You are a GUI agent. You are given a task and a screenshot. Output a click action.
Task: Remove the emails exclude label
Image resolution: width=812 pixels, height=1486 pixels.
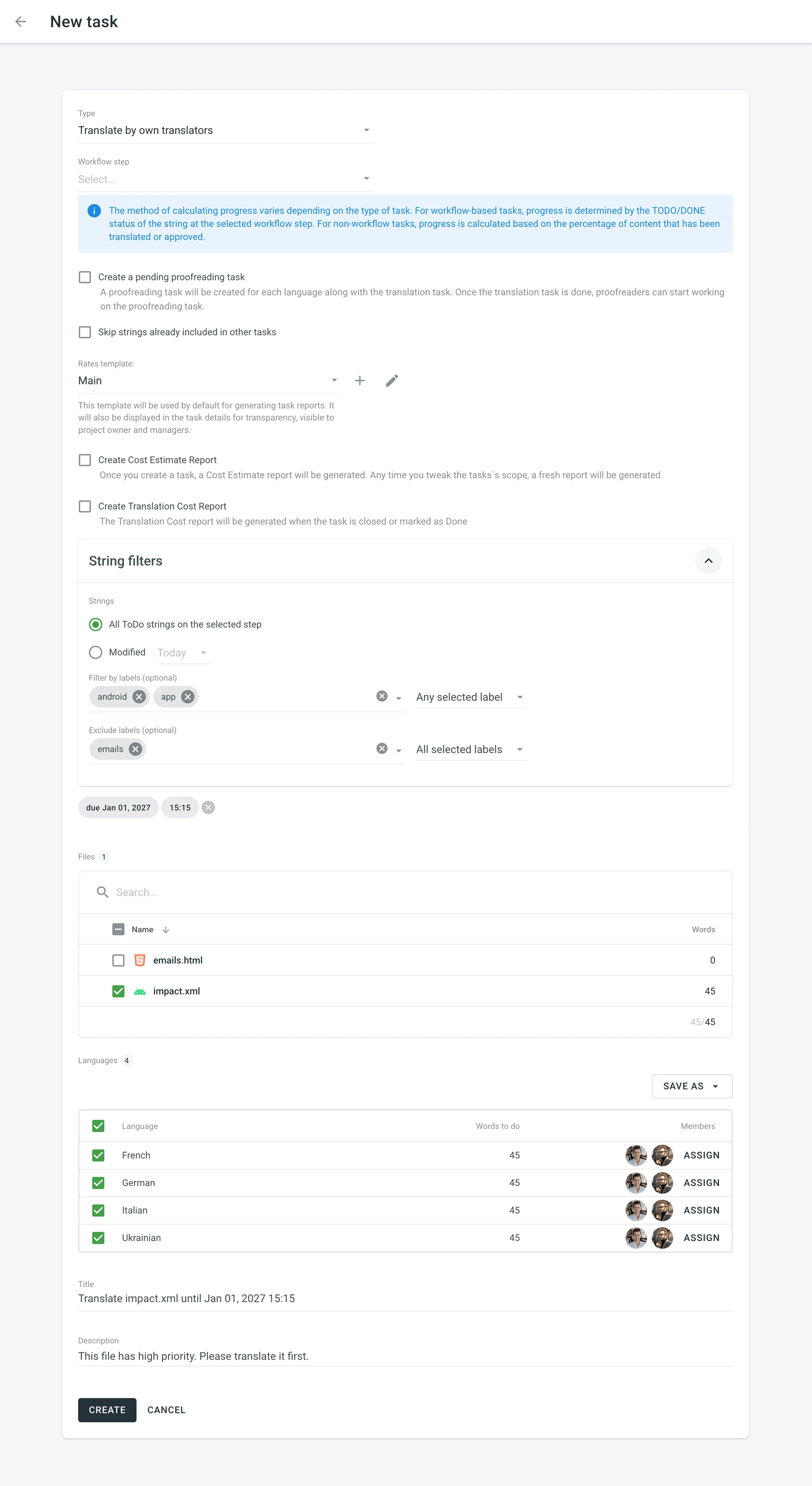coord(135,749)
